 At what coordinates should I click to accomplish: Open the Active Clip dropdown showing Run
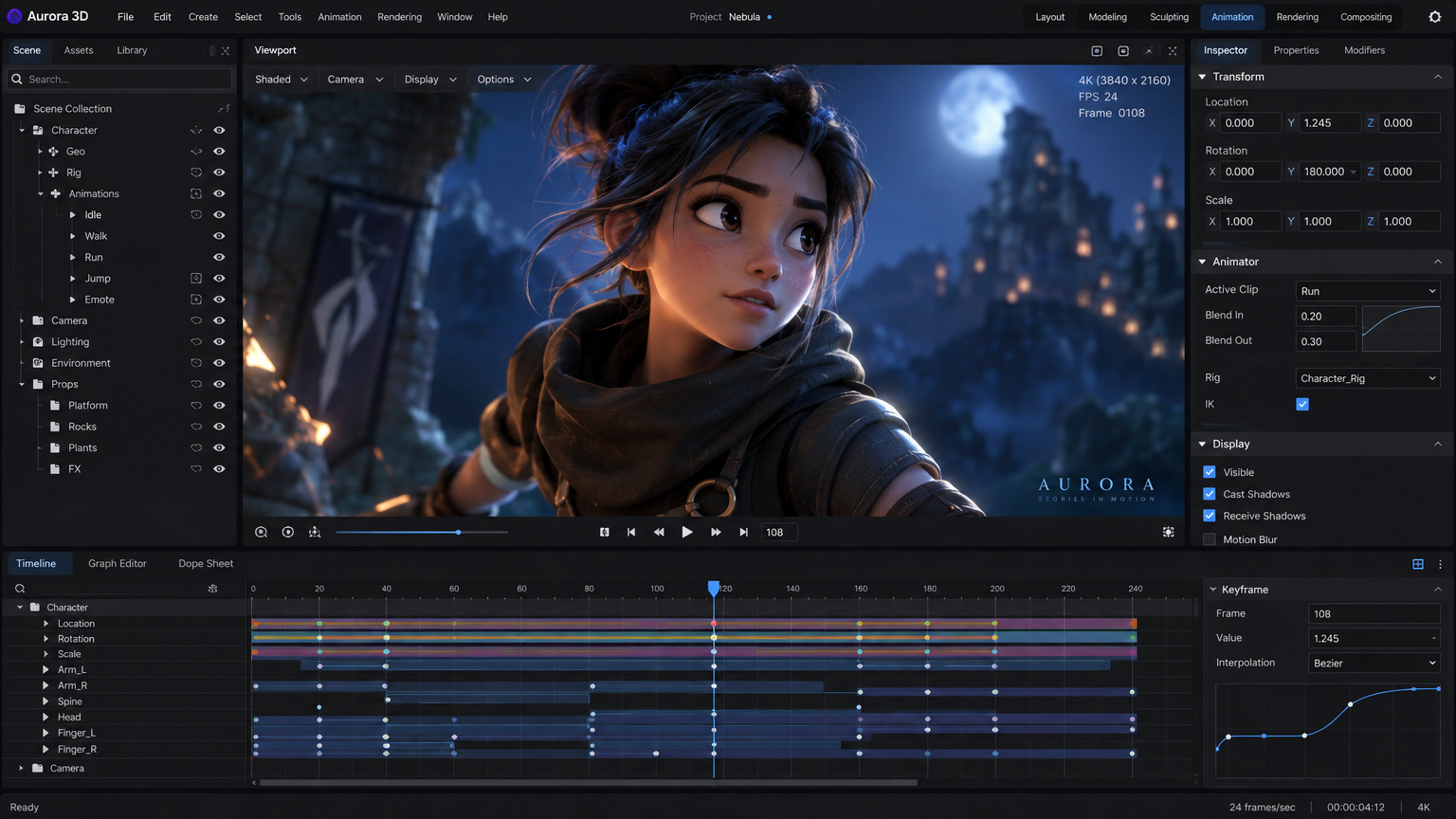[1368, 291]
